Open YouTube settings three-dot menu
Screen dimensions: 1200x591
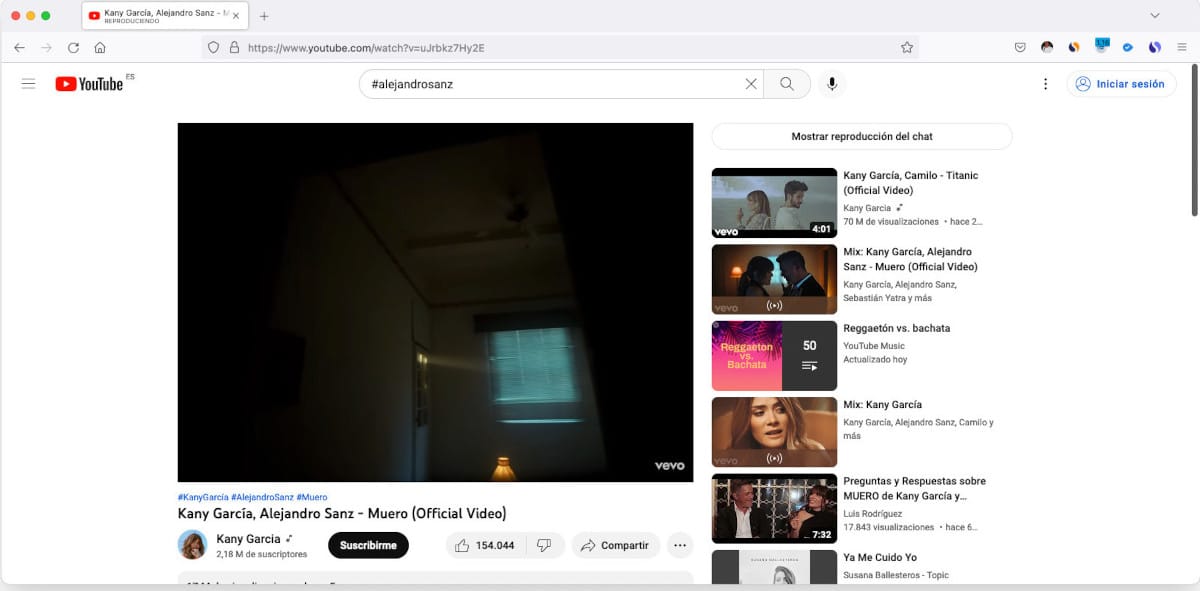click(1045, 84)
